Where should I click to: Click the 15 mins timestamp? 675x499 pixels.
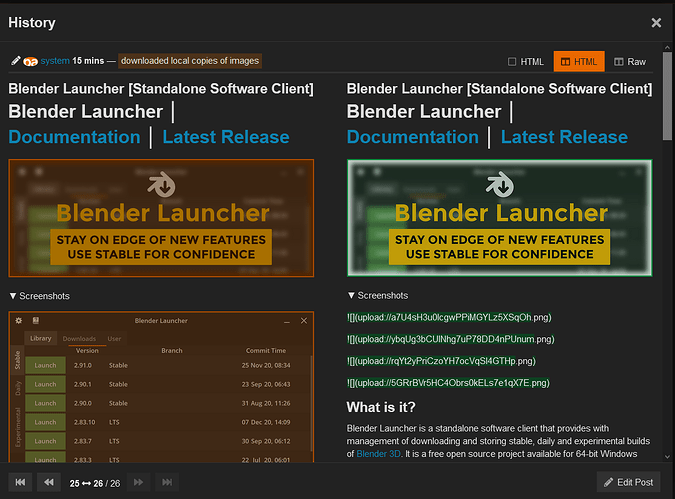[88, 61]
